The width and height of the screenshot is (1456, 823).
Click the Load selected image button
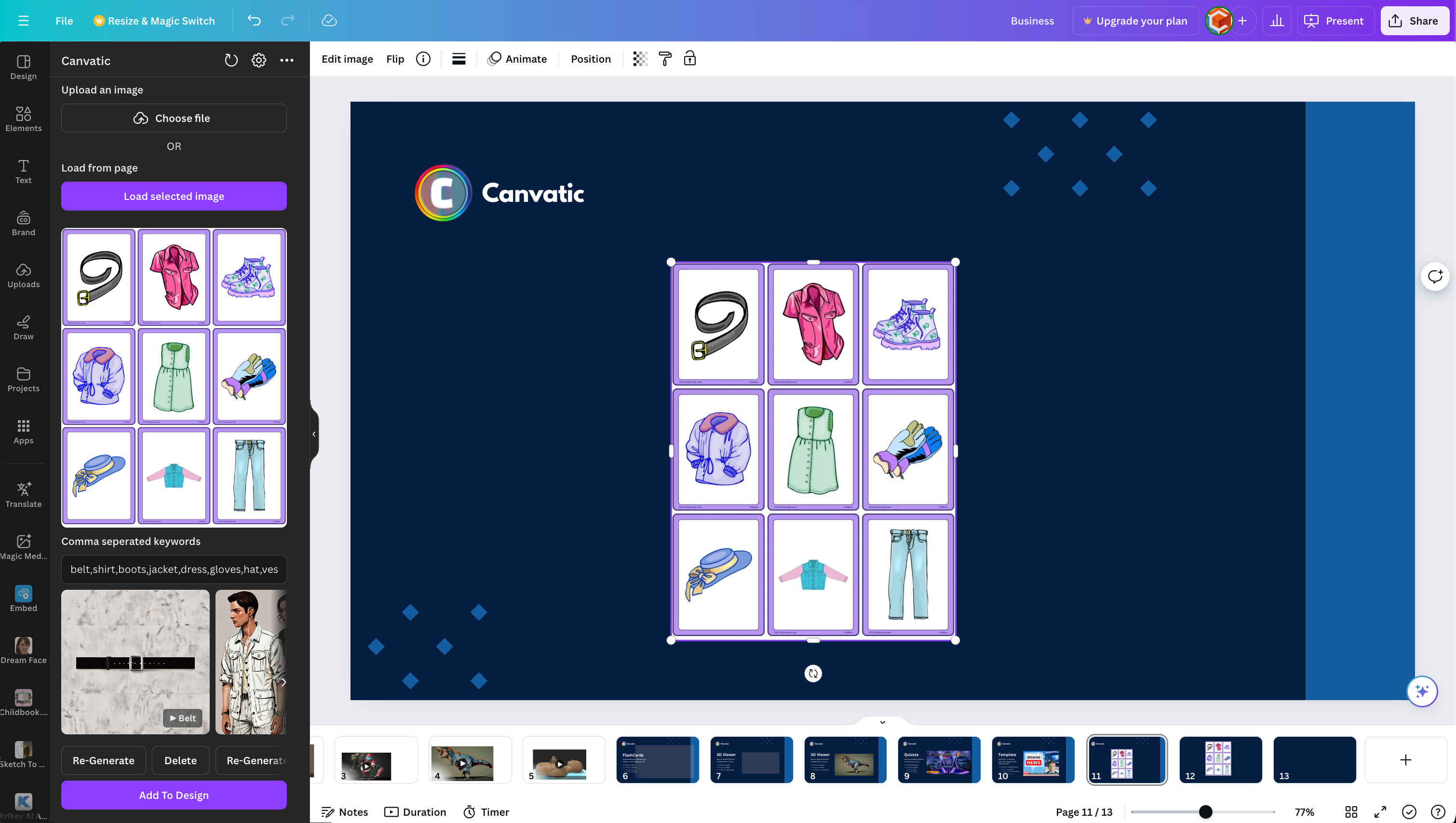174,196
